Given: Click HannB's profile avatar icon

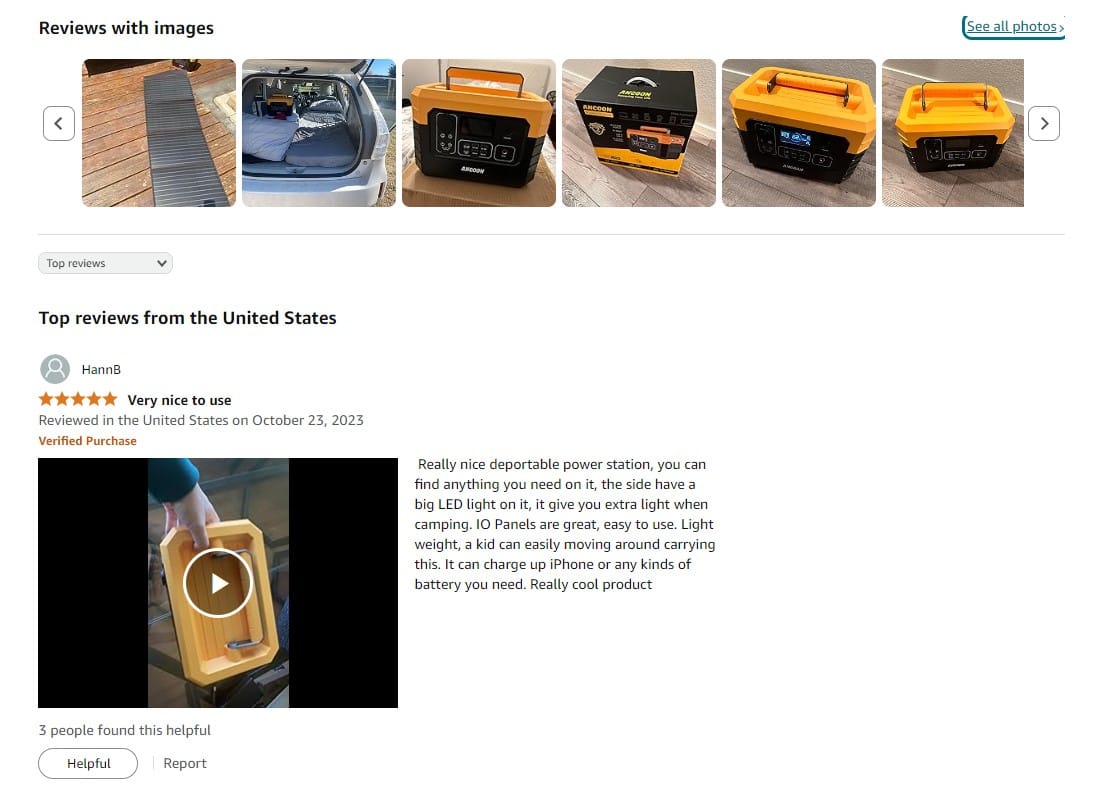Looking at the screenshot, I should click(55, 370).
